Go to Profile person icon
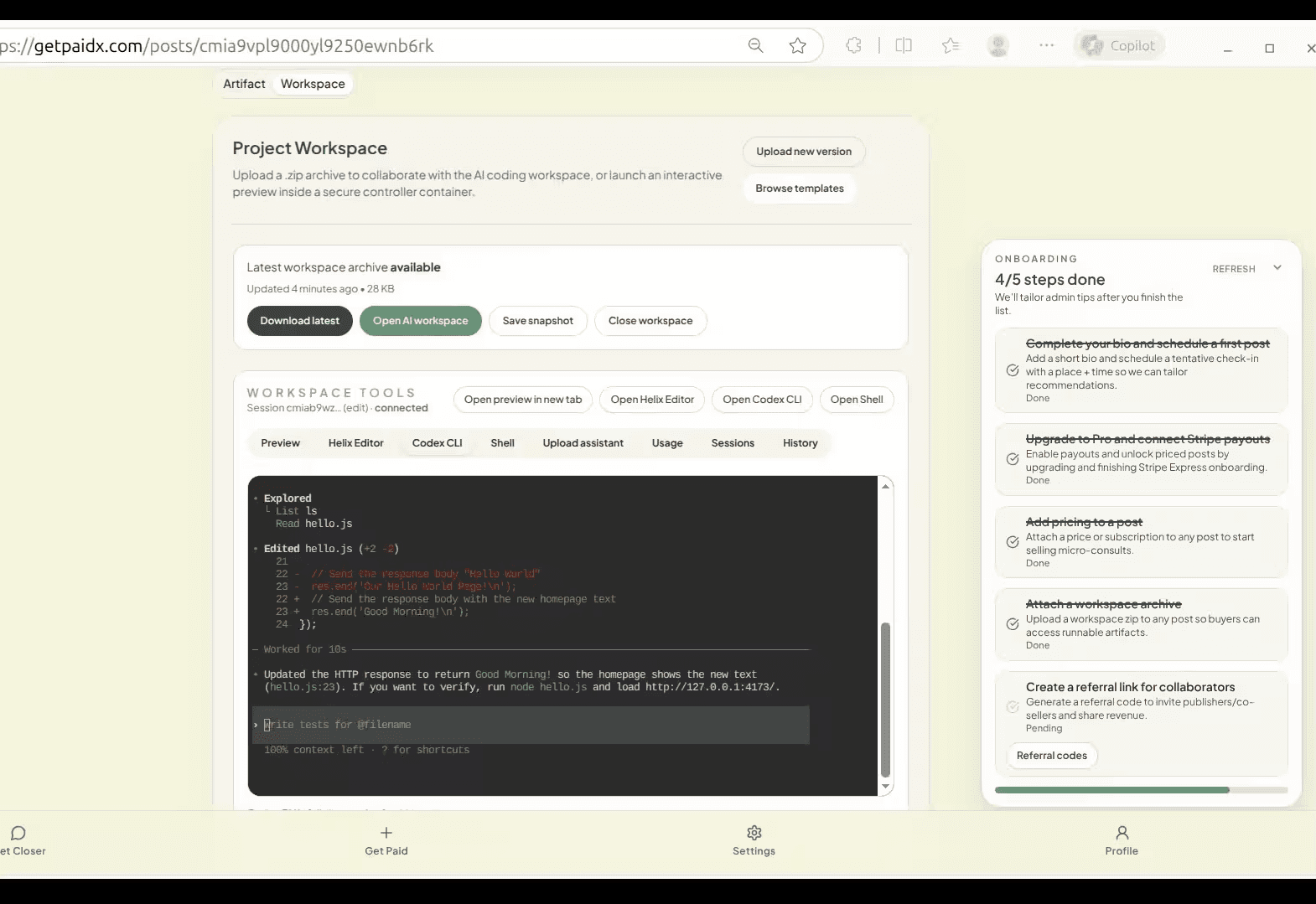 pos(1122,833)
